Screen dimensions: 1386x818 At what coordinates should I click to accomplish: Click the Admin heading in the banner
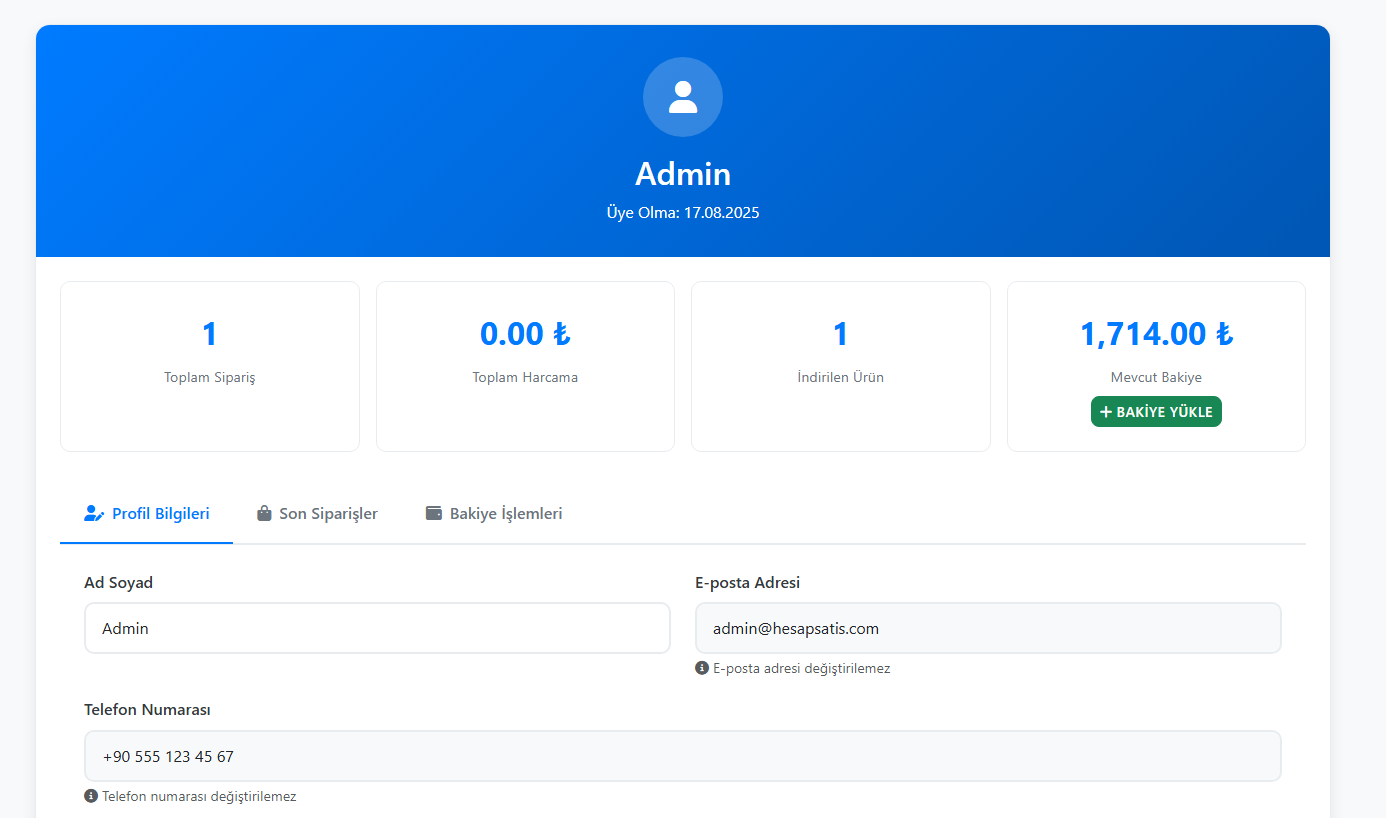[683, 174]
